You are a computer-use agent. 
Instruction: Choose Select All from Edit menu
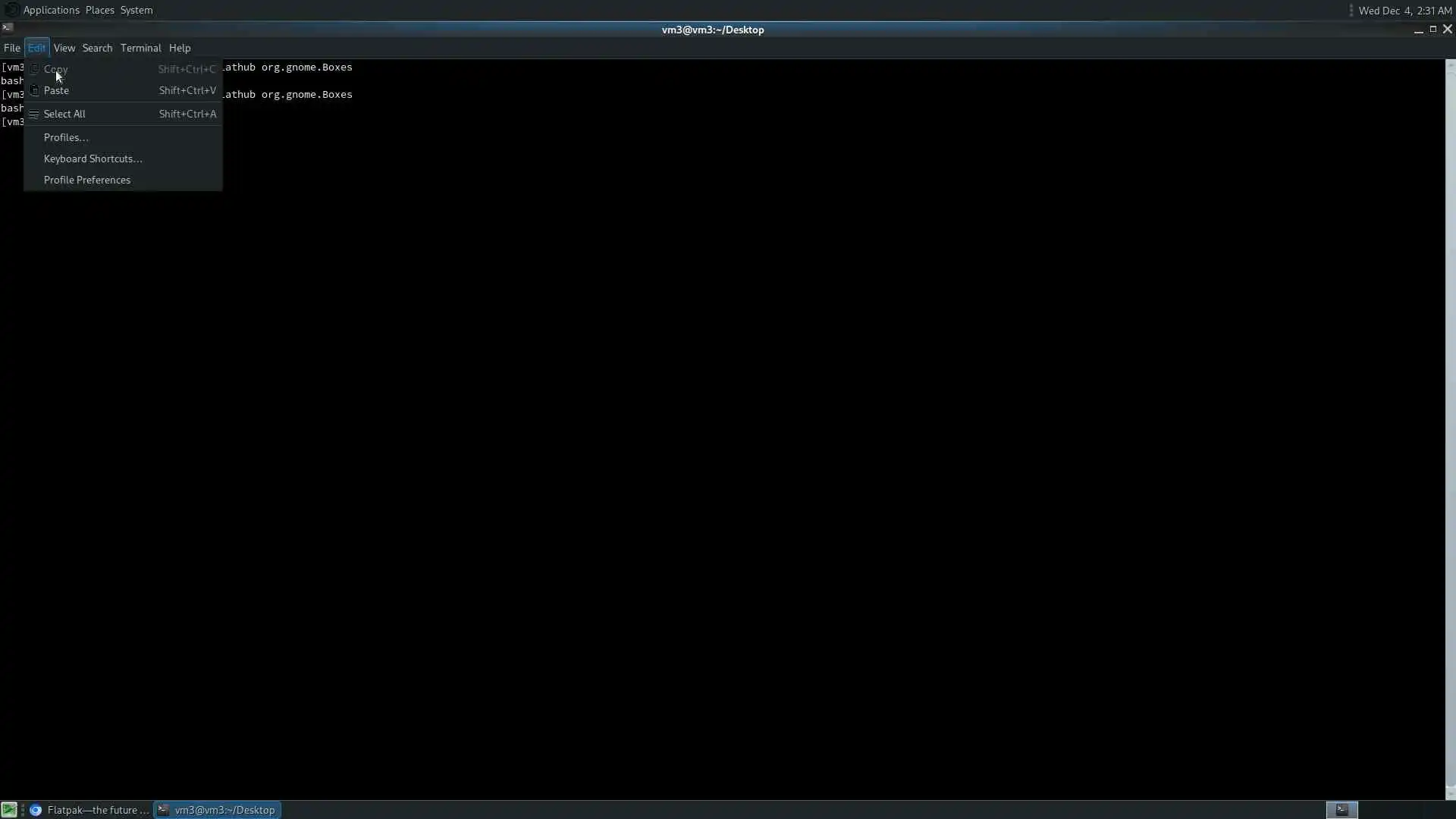point(64,114)
